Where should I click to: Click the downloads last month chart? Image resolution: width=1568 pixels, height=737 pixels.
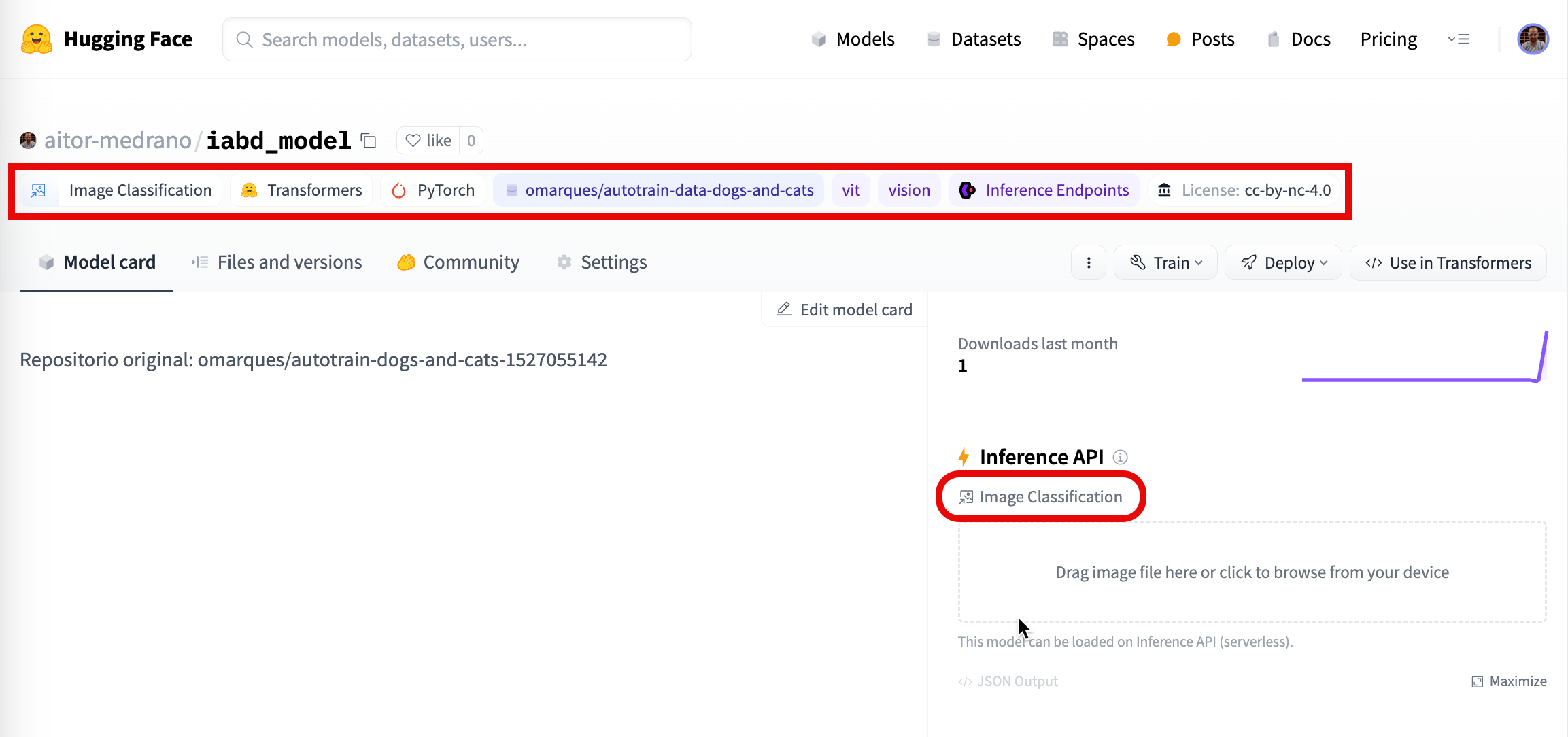point(1425,358)
